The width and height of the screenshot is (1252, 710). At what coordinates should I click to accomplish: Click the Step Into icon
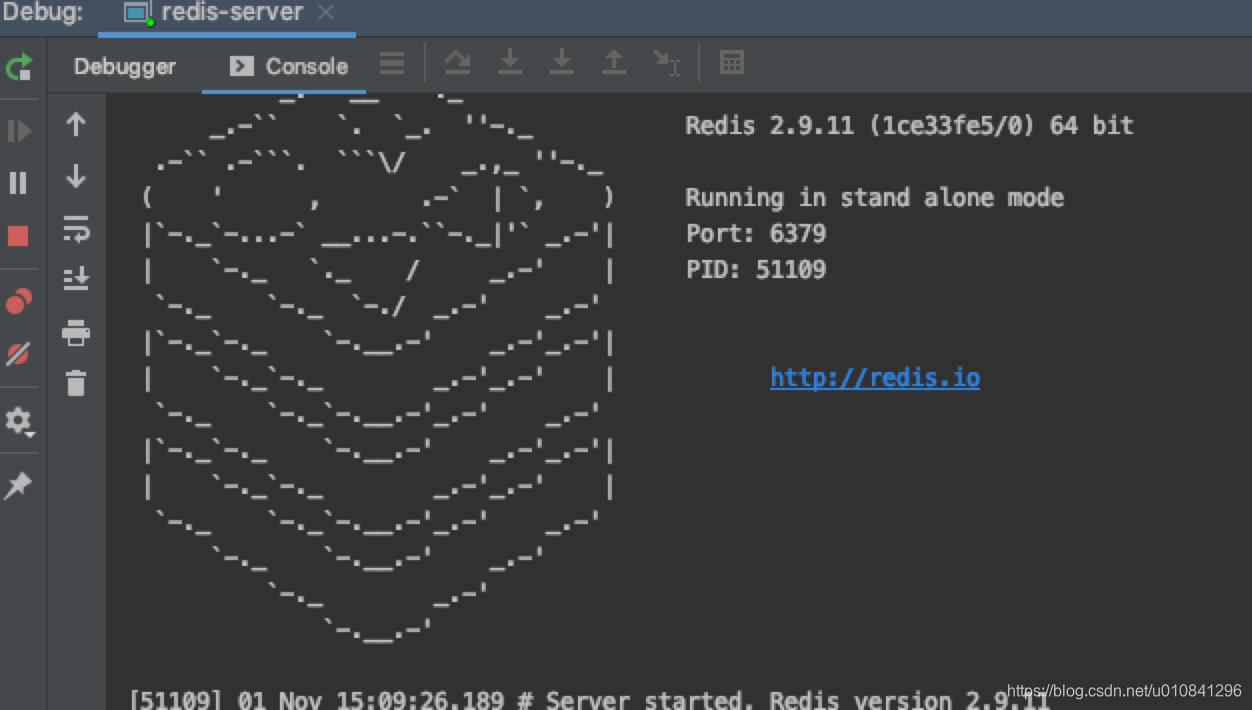click(562, 63)
